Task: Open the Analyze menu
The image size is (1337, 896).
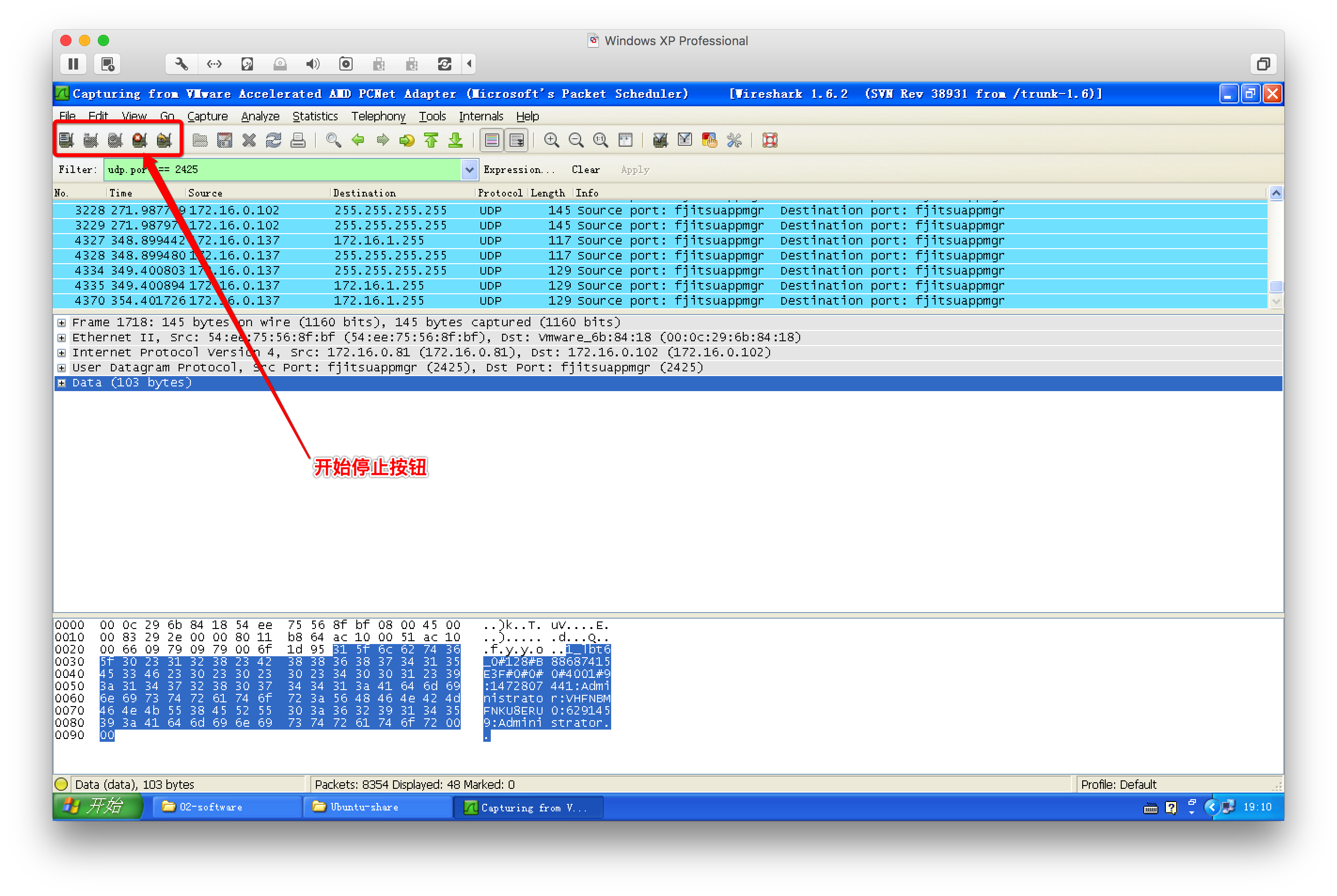Action: pyautogui.click(x=260, y=117)
